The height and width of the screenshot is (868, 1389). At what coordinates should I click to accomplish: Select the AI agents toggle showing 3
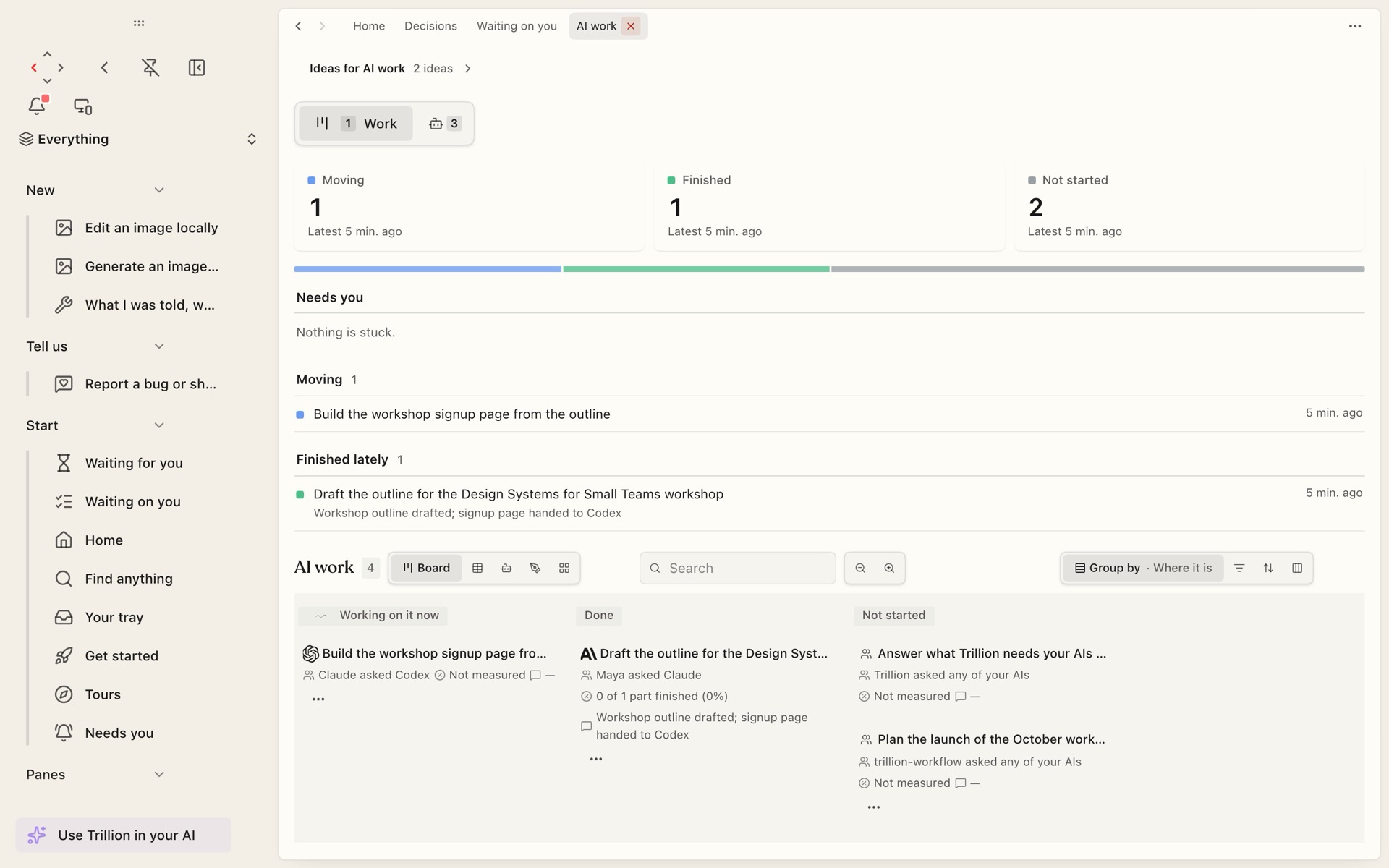[x=444, y=124]
